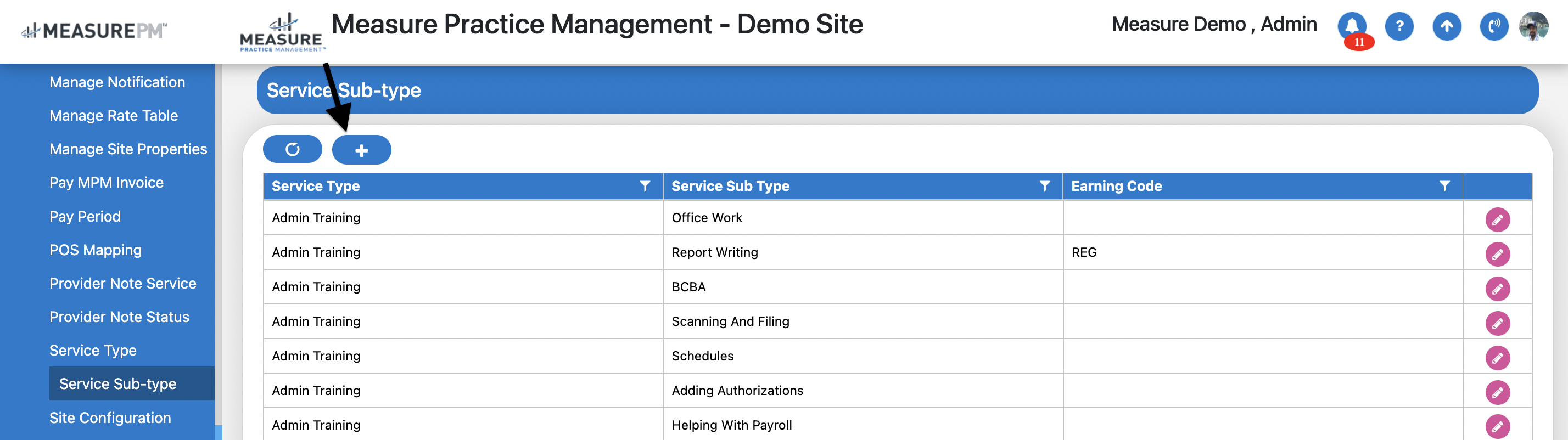The image size is (1568, 440).
Task: Go to Pay Period in sidebar
Action: 85,217
